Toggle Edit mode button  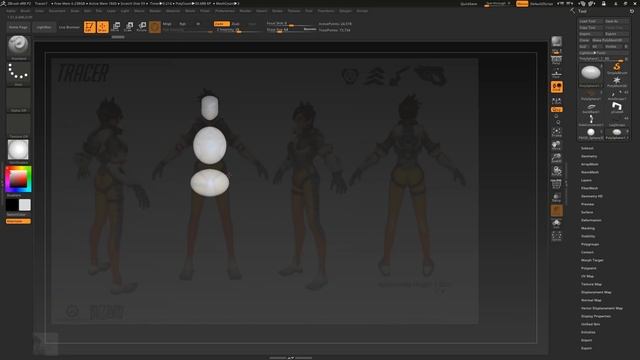click(x=90, y=27)
